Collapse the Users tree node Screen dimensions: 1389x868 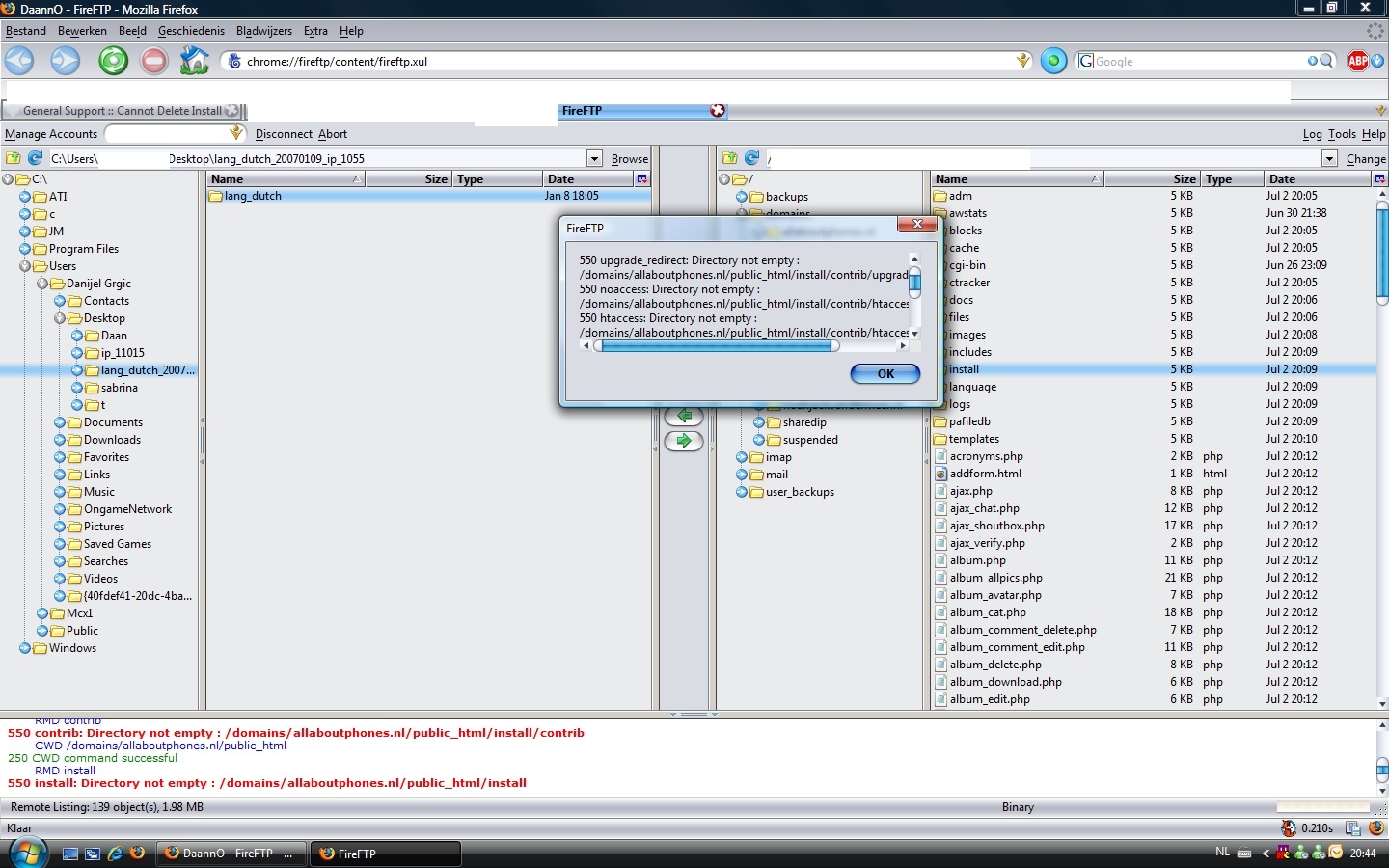(26, 266)
